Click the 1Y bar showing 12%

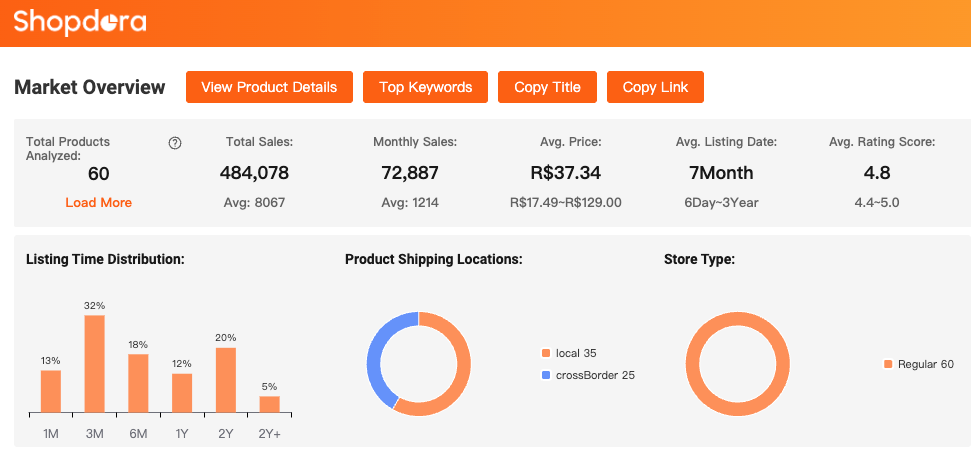click(182, 392)
